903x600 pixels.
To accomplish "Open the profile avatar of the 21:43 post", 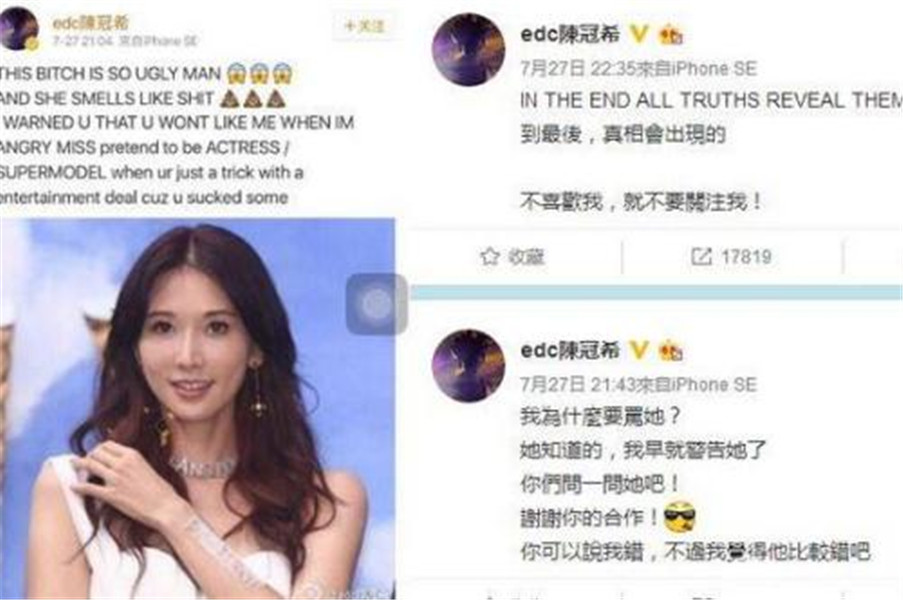I will tap(468, 365).
